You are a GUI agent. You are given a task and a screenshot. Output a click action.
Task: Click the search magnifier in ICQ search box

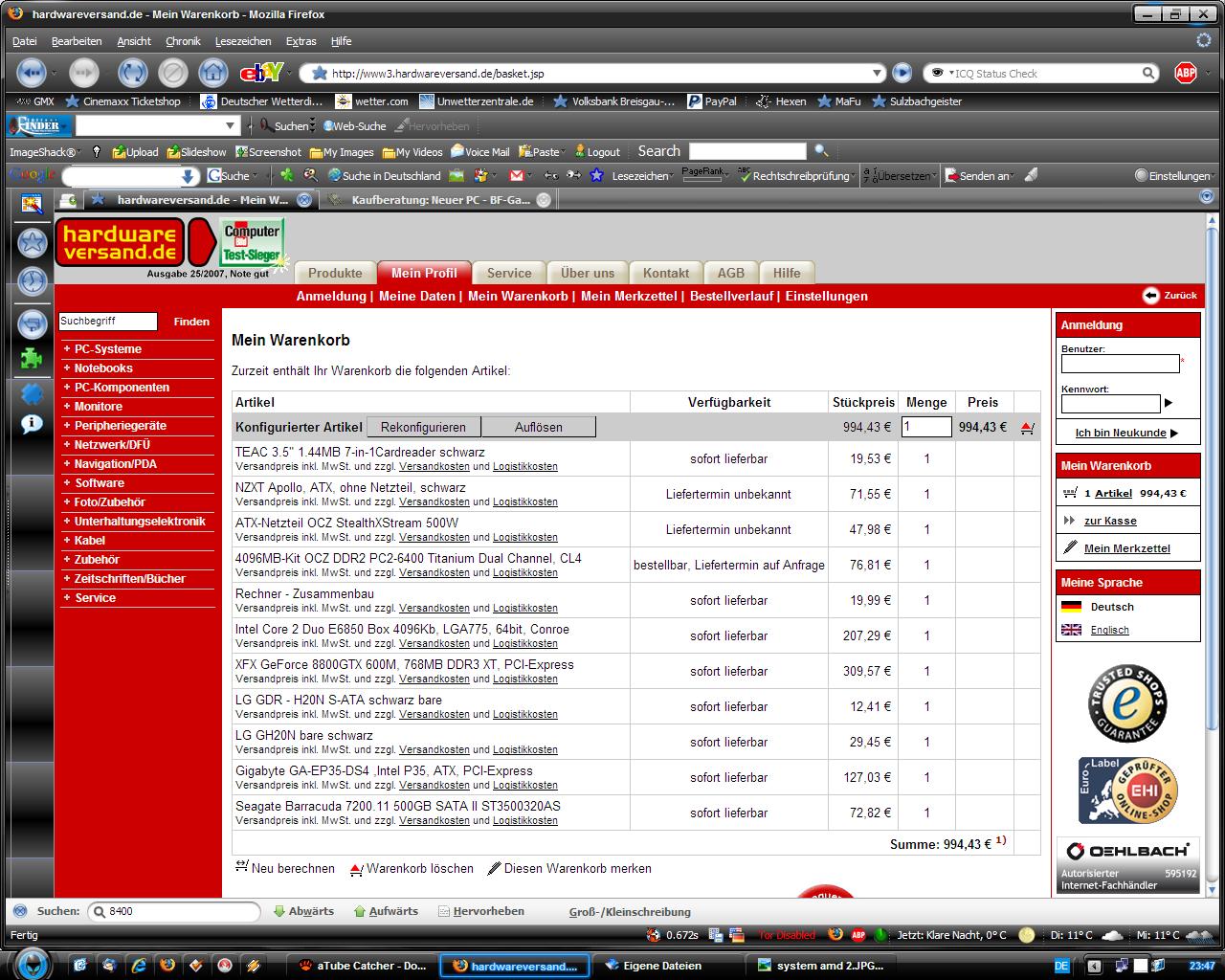(1149, 73)
